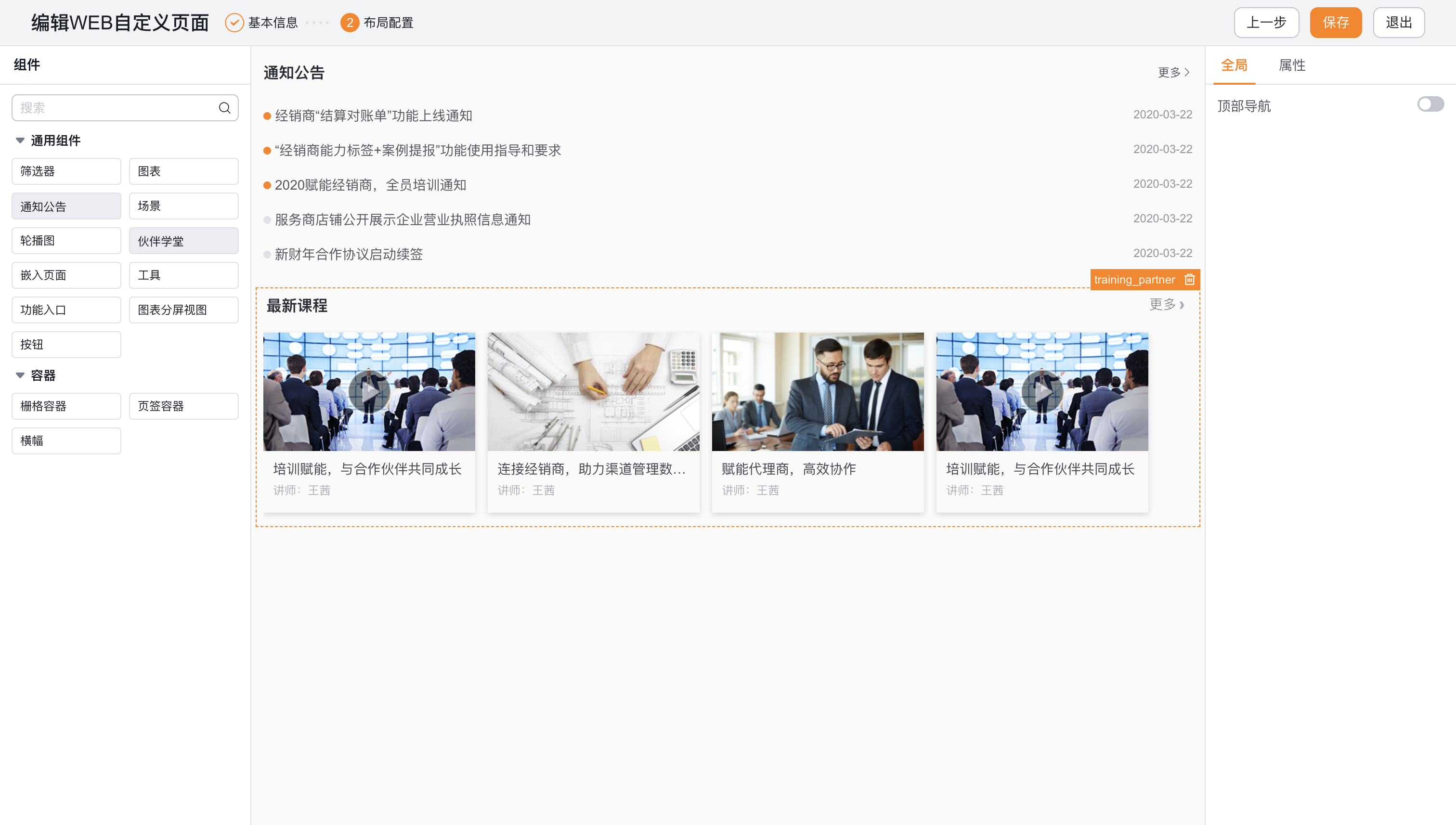Select the 筛选器 component

click(66, 171)
